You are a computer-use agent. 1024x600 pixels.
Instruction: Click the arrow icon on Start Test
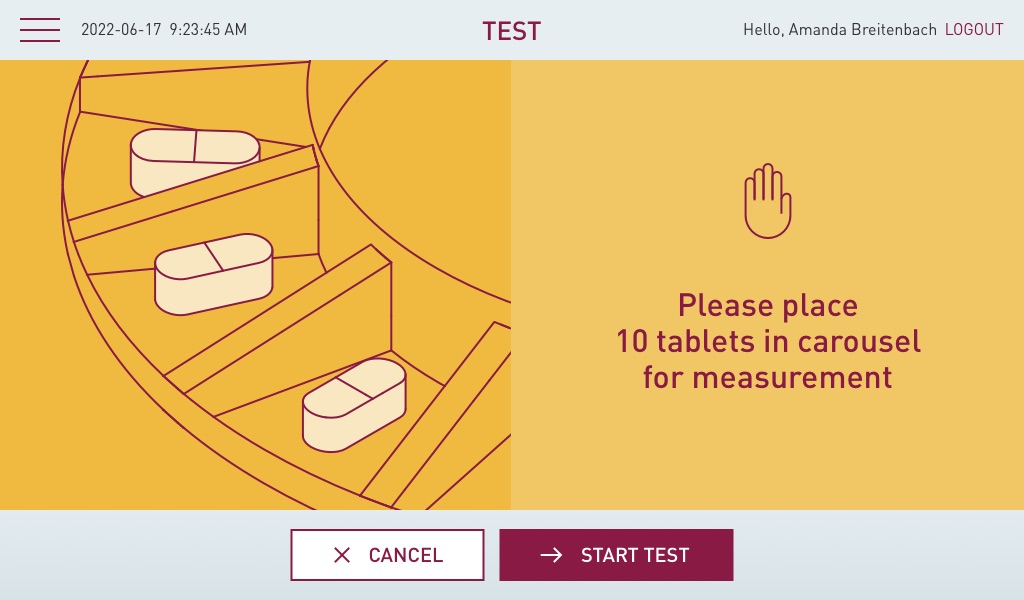tap(551, 555)
